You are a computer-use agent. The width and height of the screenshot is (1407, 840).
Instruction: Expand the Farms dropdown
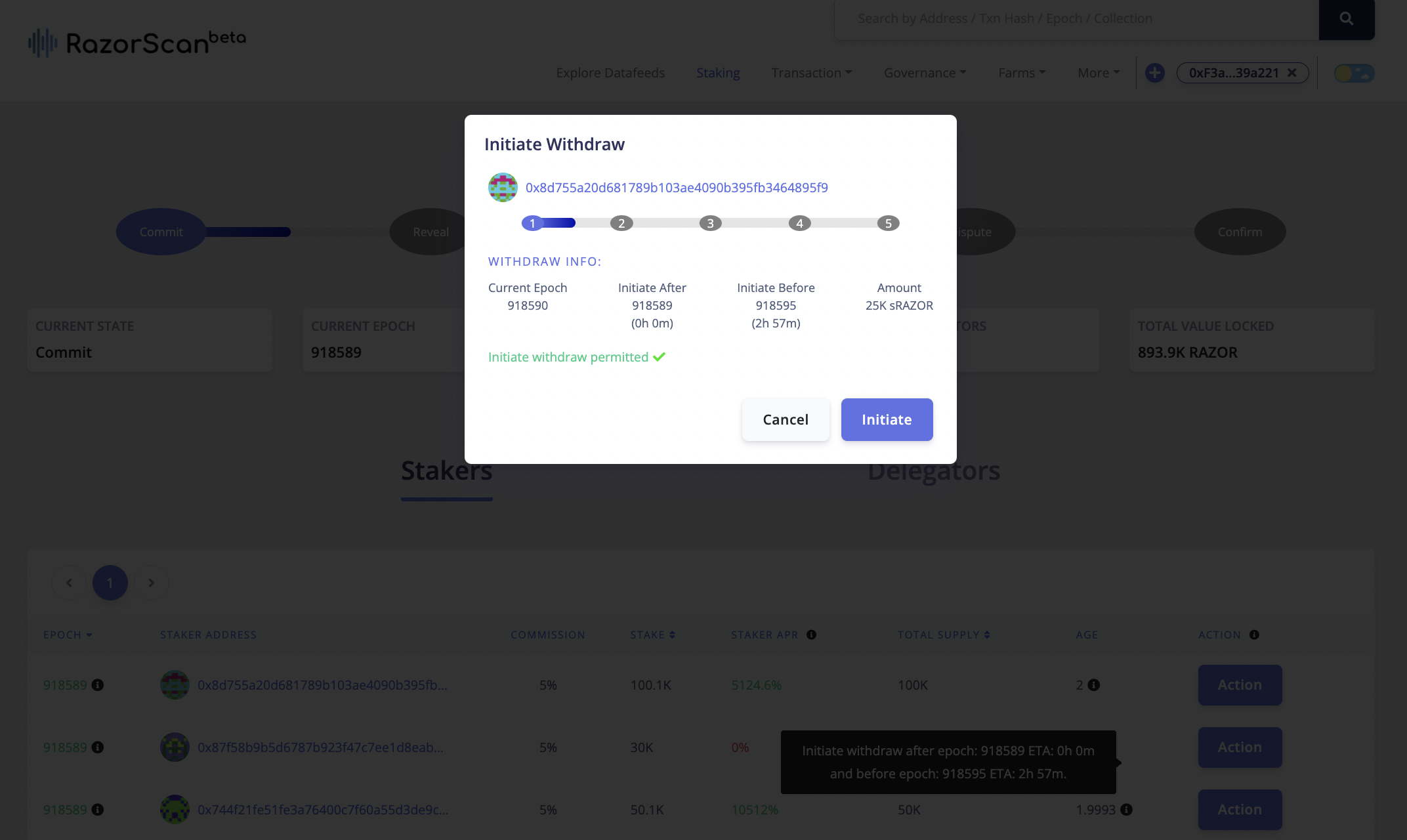(x=1021, y=73)
